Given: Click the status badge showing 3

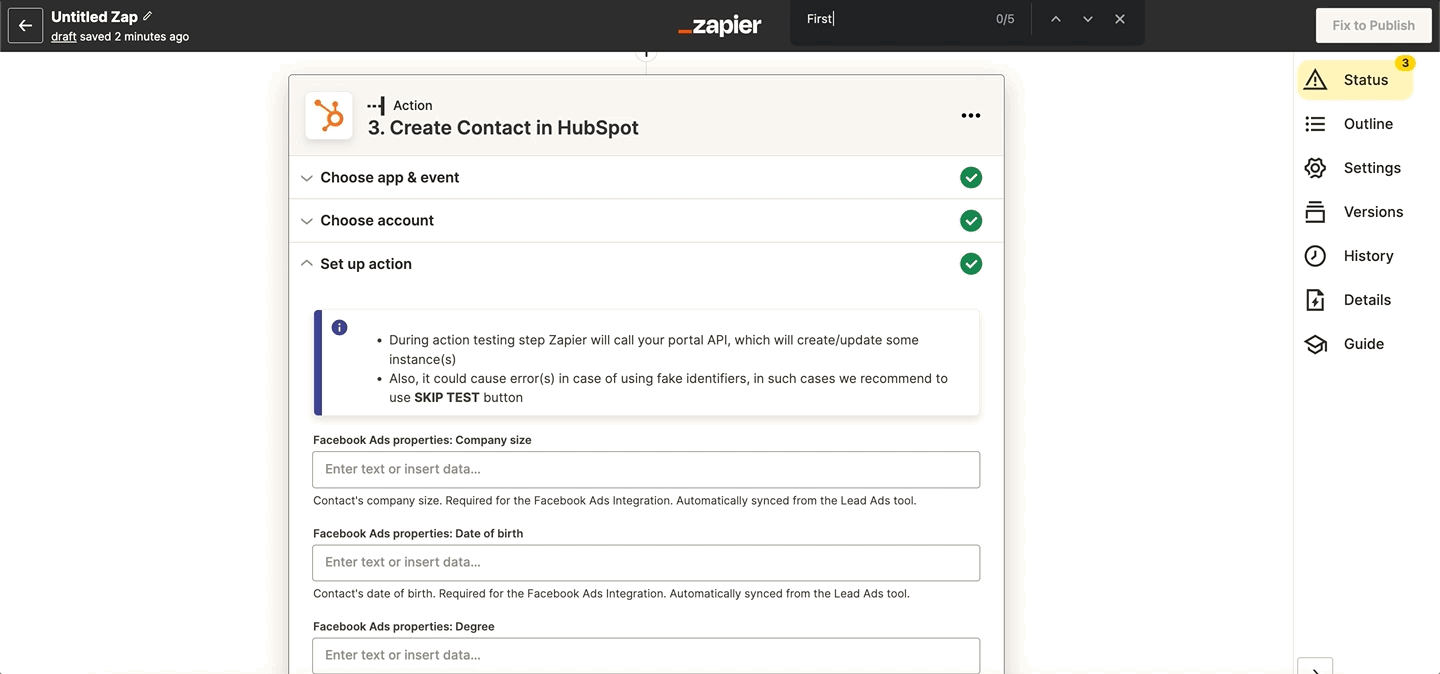Looking at the screenshot, I should pos(1405,64).
